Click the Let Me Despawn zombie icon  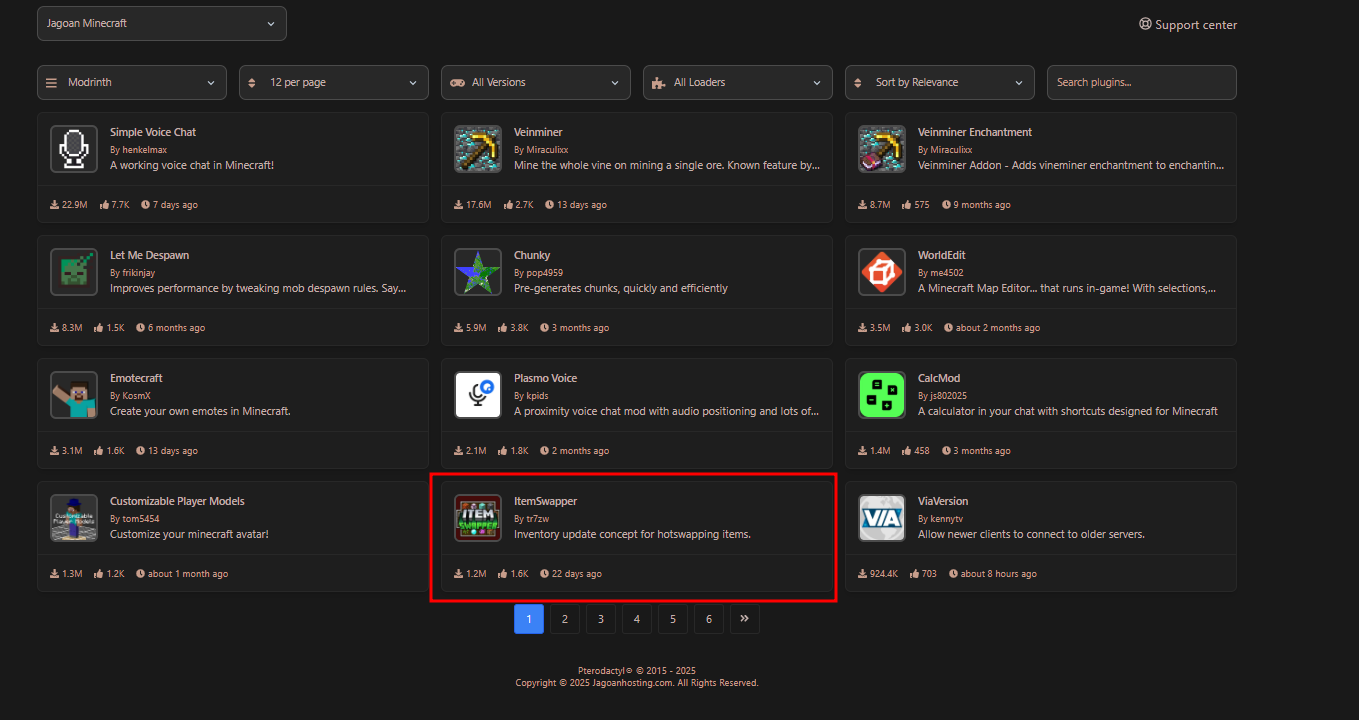74,272
